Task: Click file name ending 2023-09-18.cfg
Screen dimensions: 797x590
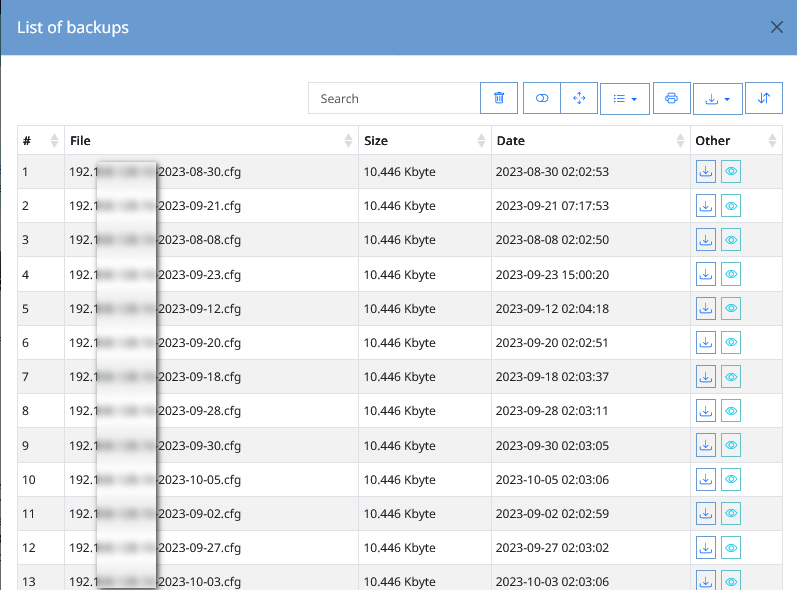Action: [155, 377]
